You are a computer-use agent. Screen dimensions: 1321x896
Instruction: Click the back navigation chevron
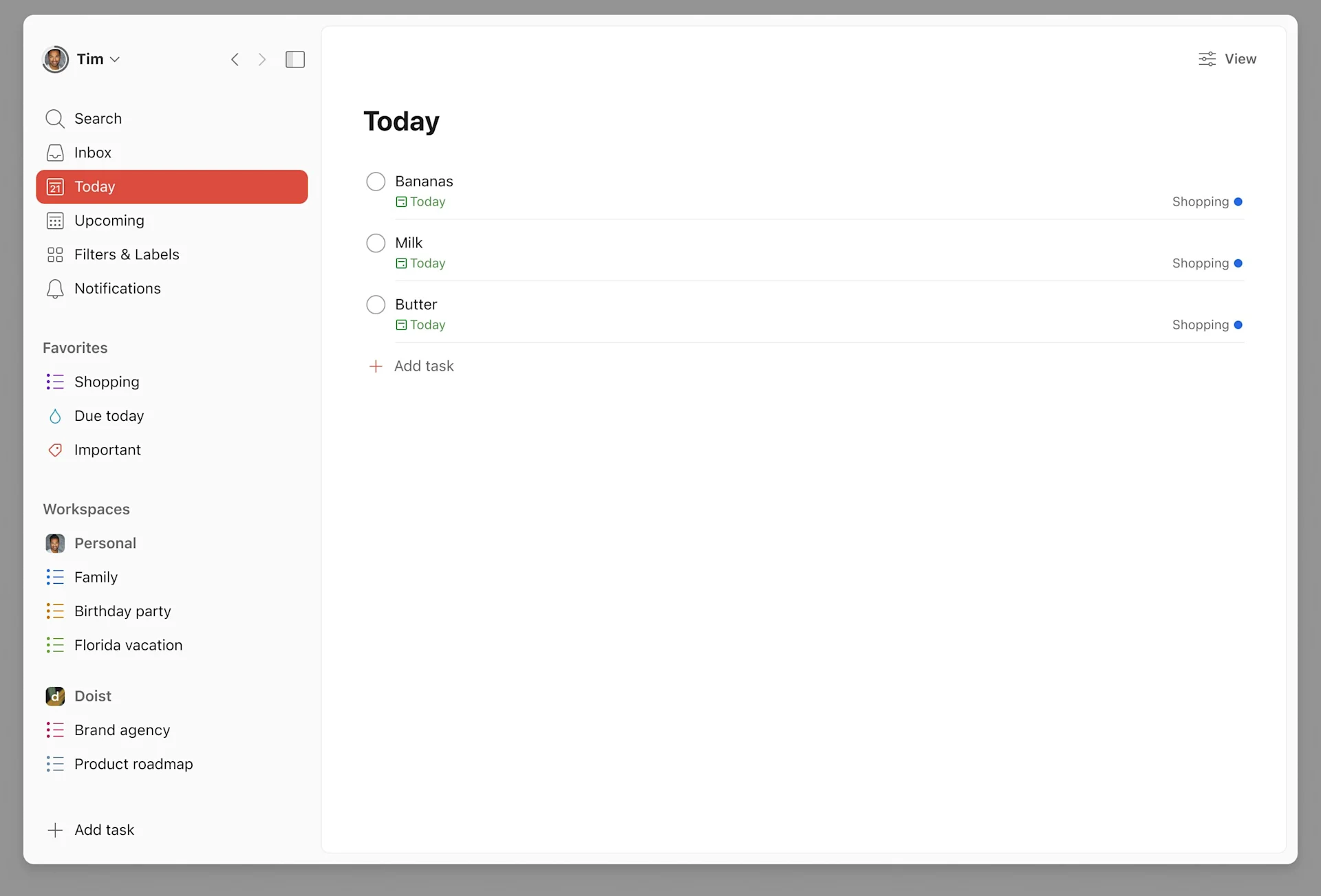[x=235, y=59]
